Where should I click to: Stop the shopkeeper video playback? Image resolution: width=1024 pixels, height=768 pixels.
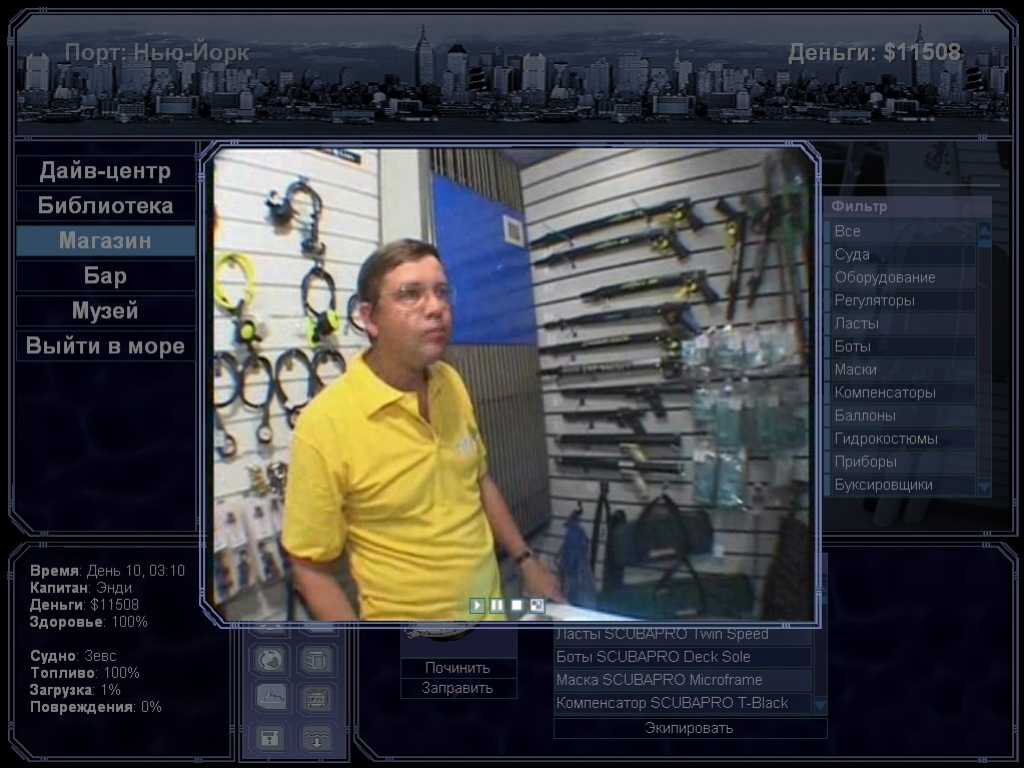[x=517, y=605]
